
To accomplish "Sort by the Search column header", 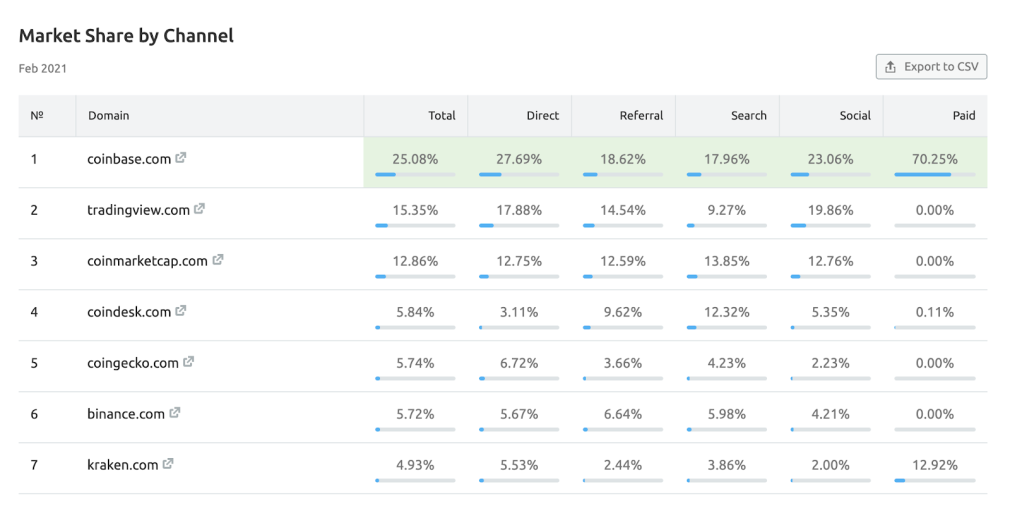I will pos(748,116).
